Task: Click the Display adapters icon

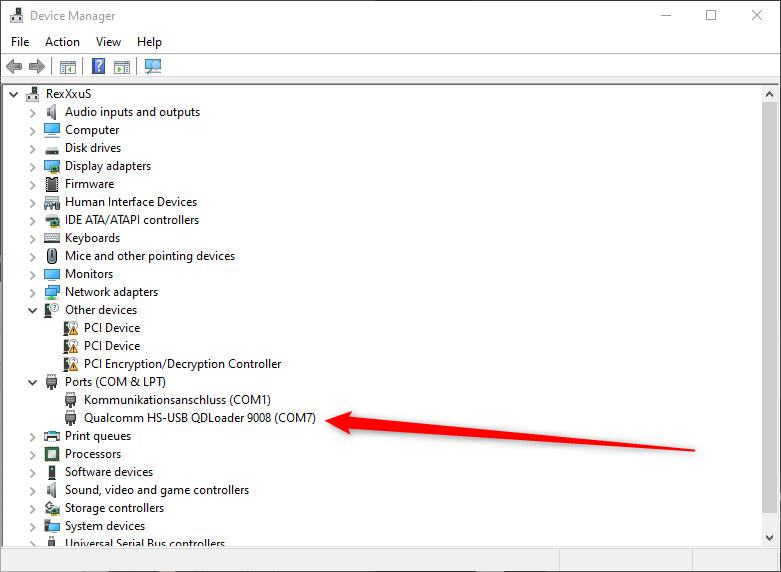Action: [52, 166]
